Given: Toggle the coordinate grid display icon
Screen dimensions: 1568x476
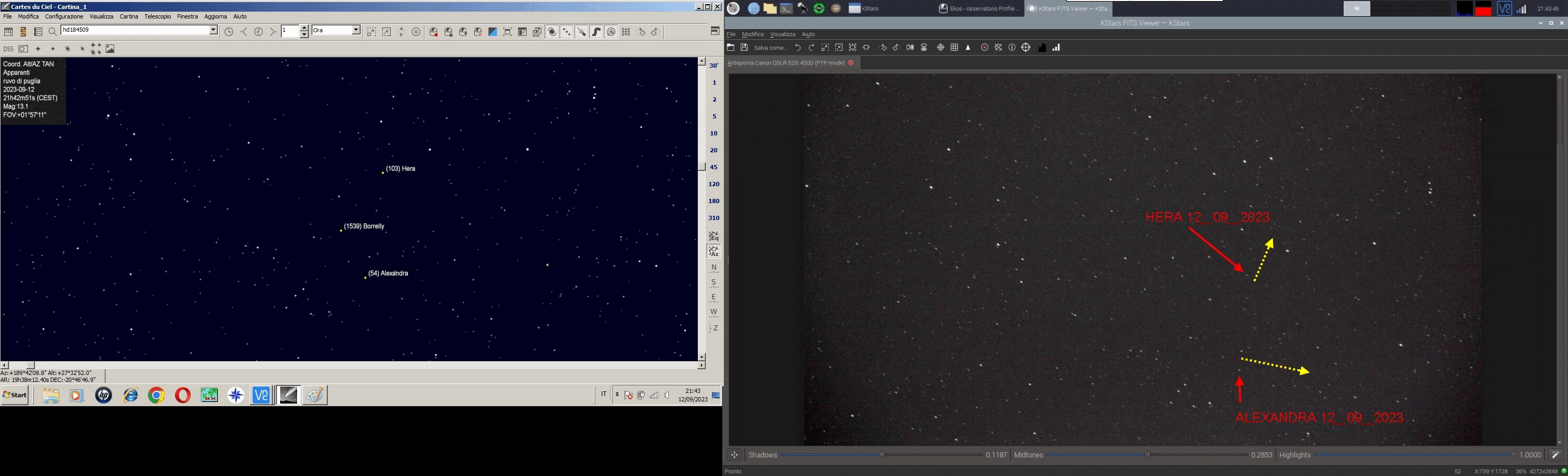Looking at the screenshot, I should tap(626, 32).
